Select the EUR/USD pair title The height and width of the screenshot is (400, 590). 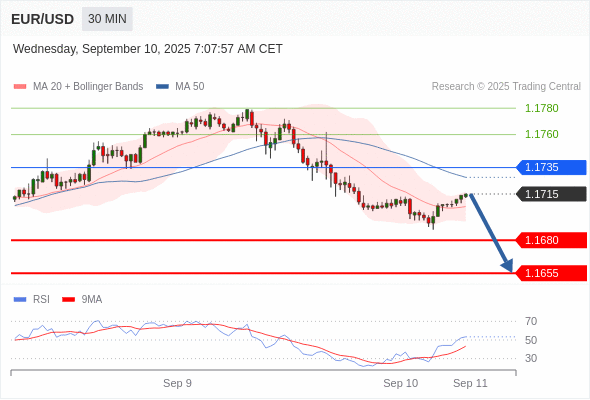click(43, 19)
